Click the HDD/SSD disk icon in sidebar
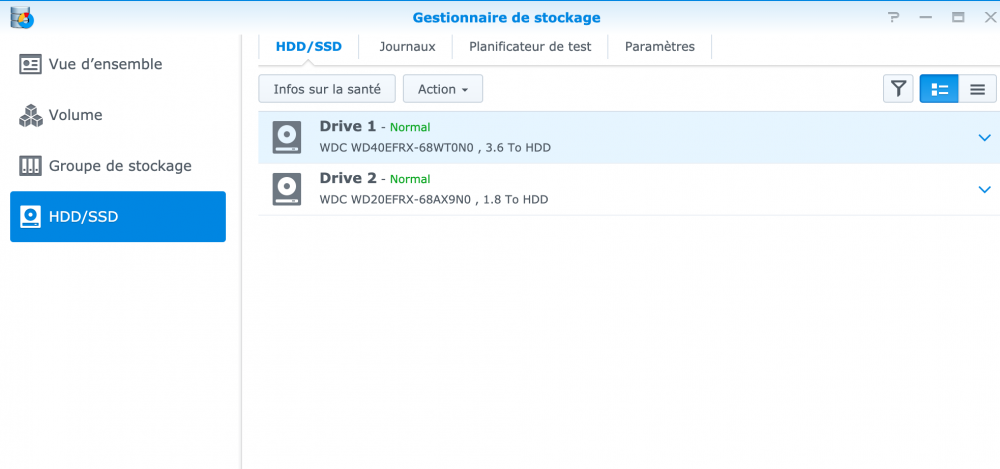Screen dimensions: 1000x469 click(x=31, y=217)
